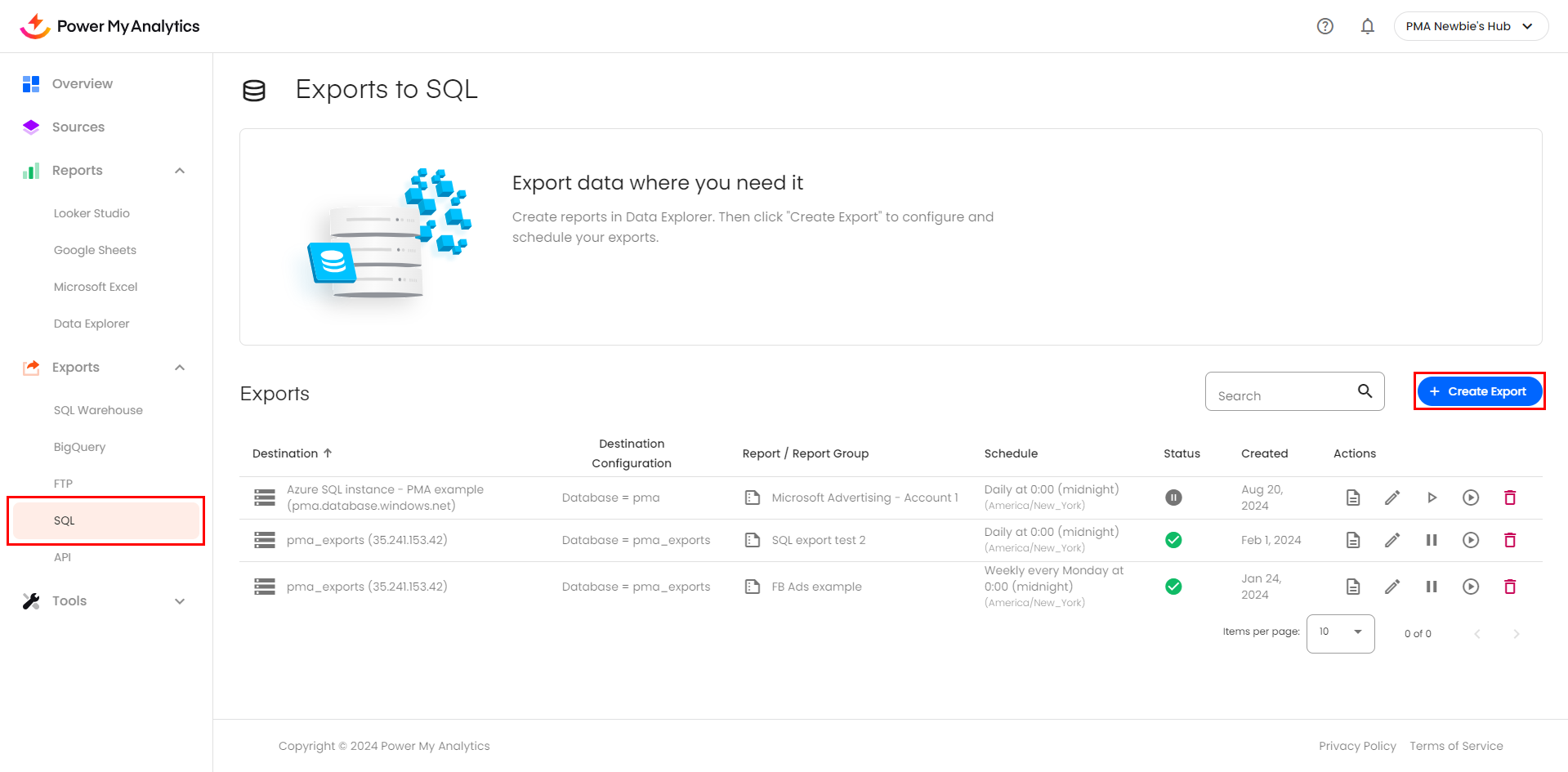Screen dimensions: 1568x772
Task: Expand the Tools sidebar section
Action: point(180,601)
